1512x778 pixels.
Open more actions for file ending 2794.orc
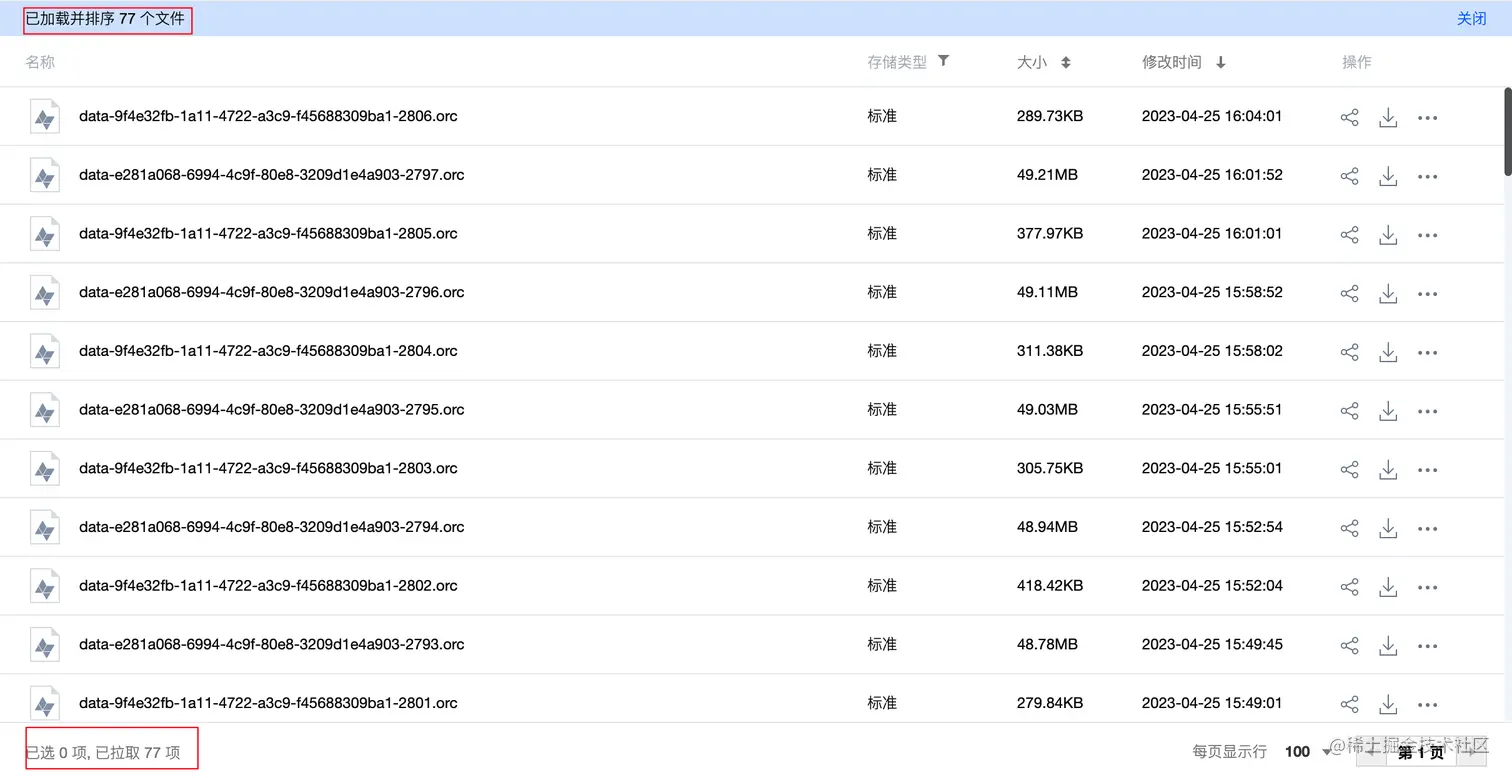pyautogui.click(x=1427, y=529)
